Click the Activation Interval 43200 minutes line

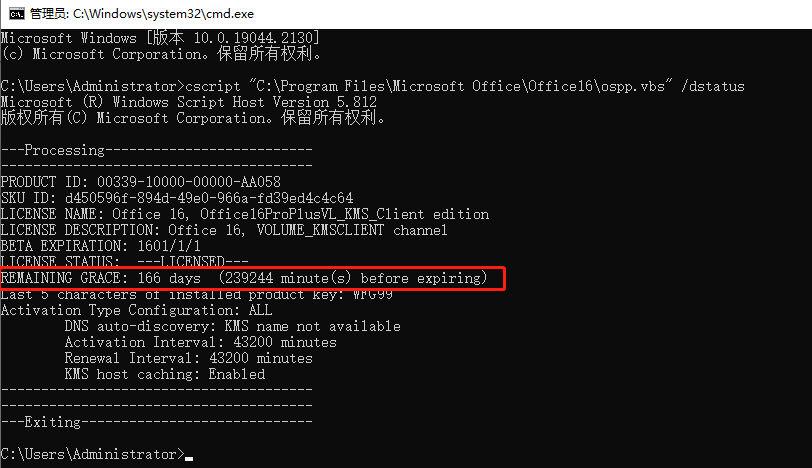click(200, 343)
